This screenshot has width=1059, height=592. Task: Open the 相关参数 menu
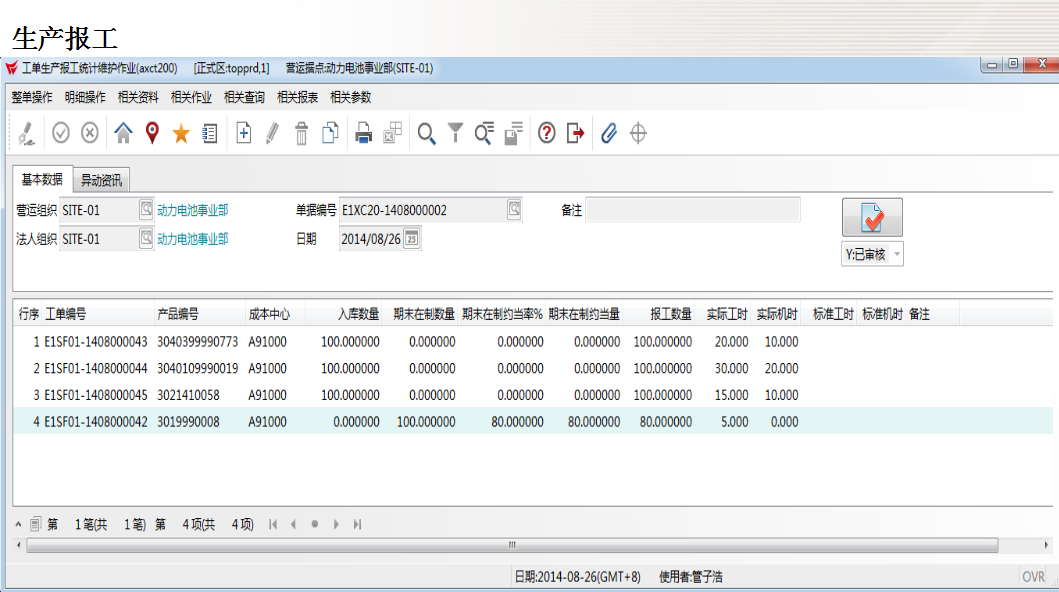(351, 97)
